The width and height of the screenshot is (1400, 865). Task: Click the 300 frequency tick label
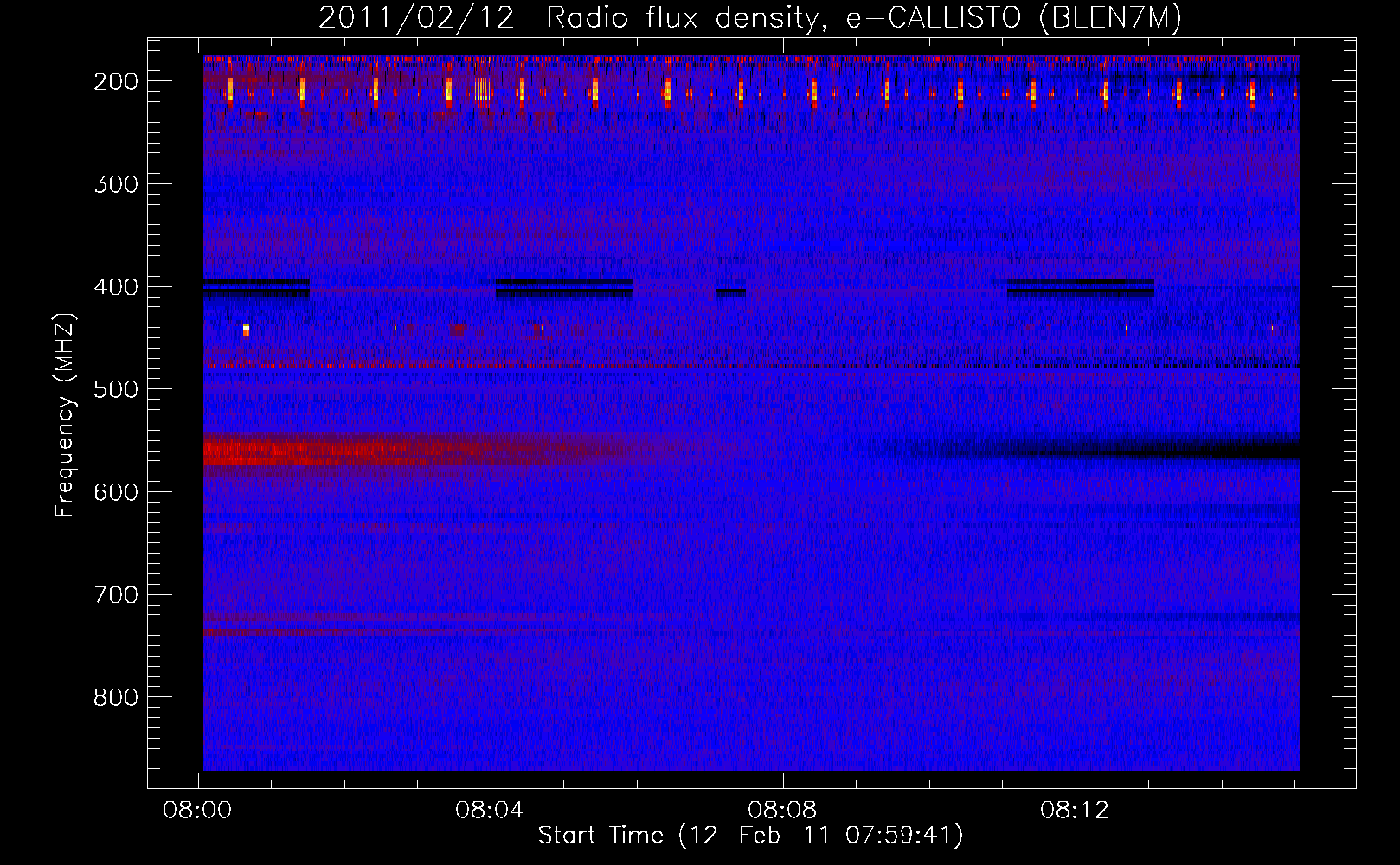coord(116,184)
